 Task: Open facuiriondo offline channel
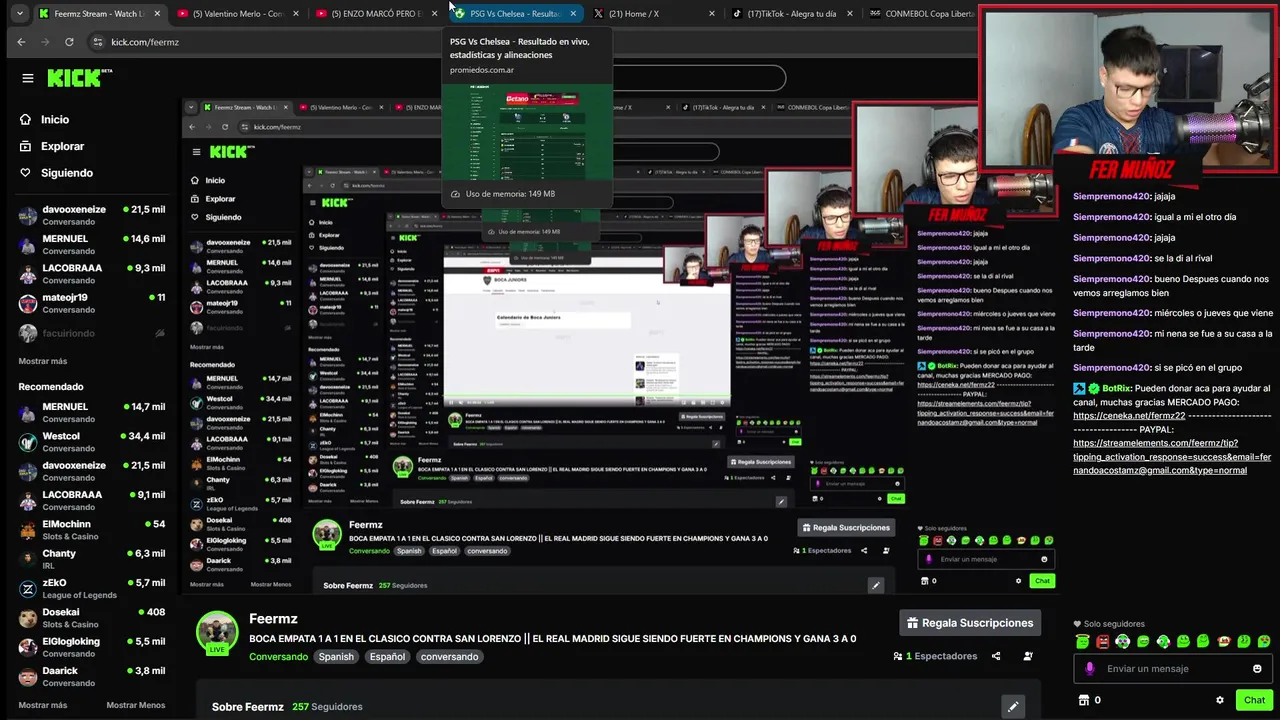coord(92,333)
